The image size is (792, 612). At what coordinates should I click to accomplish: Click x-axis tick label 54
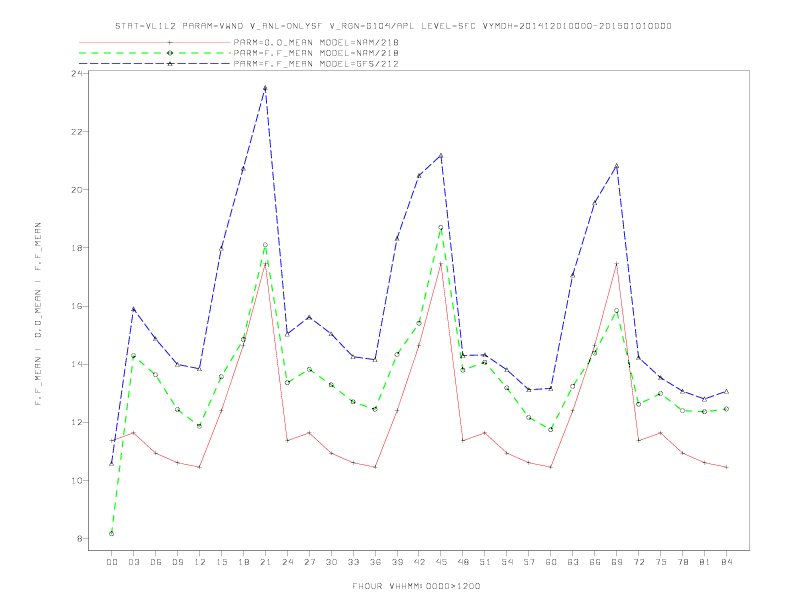[x=507, y=562]
